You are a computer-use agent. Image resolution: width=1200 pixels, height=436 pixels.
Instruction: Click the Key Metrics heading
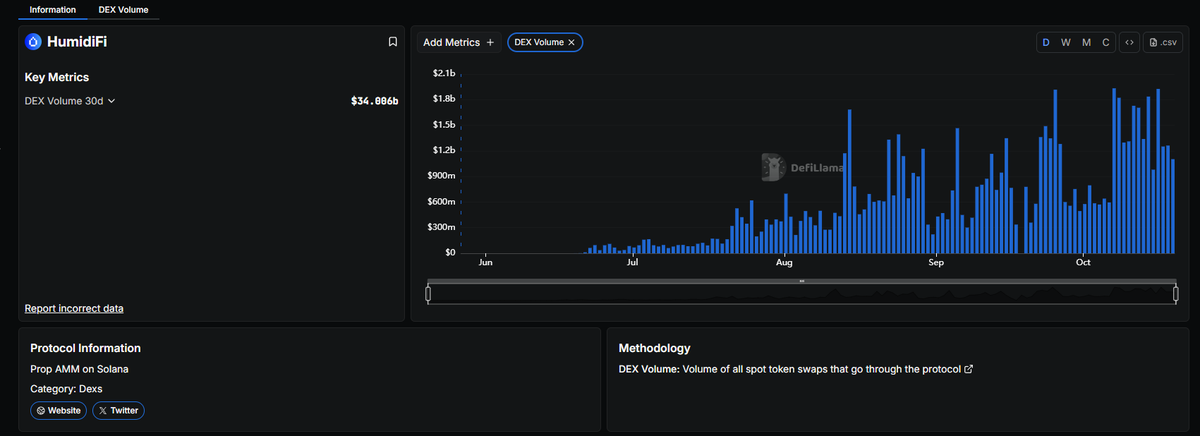tap(57, 77)
